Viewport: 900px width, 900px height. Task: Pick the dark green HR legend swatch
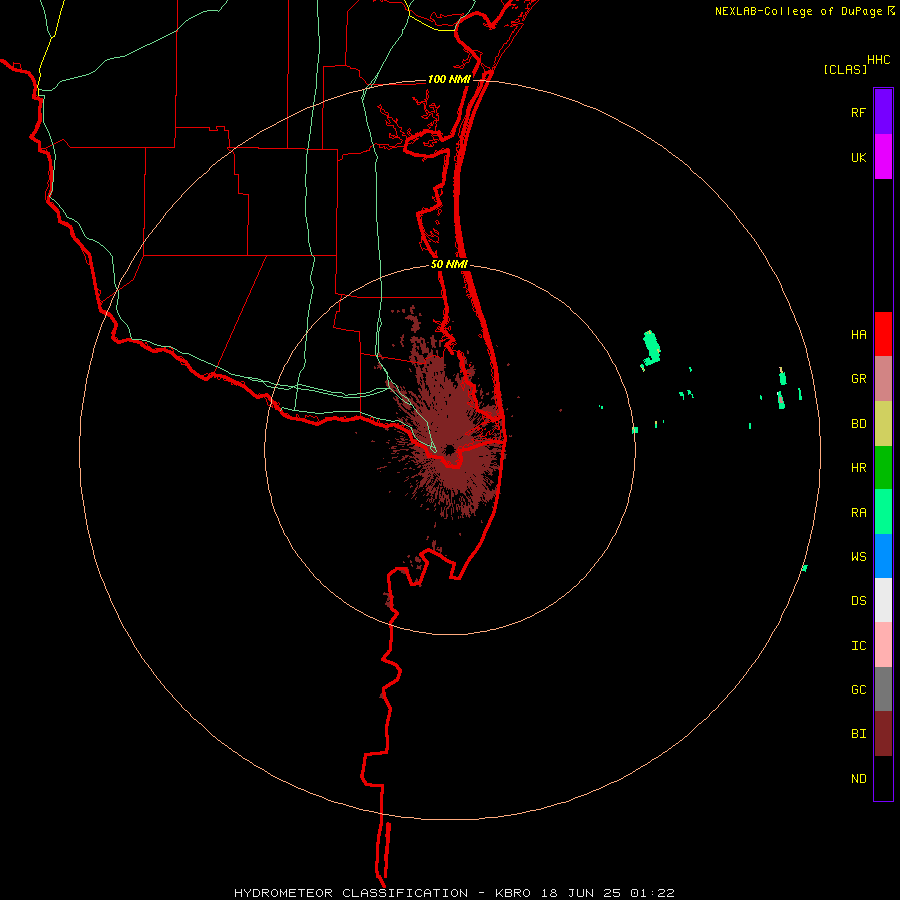883,468
